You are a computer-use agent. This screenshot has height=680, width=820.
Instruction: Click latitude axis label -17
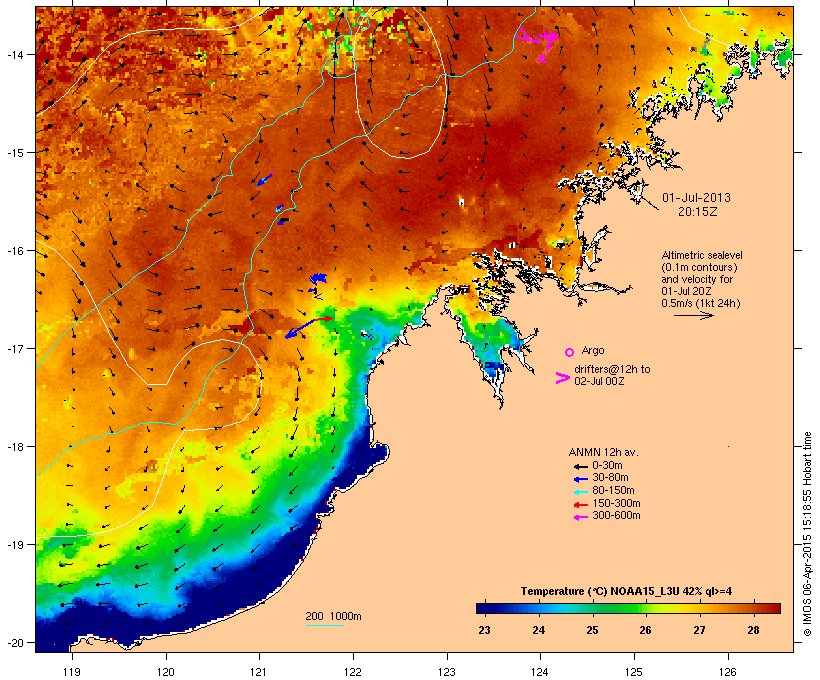pyautogui.click(x=14, y=348)
